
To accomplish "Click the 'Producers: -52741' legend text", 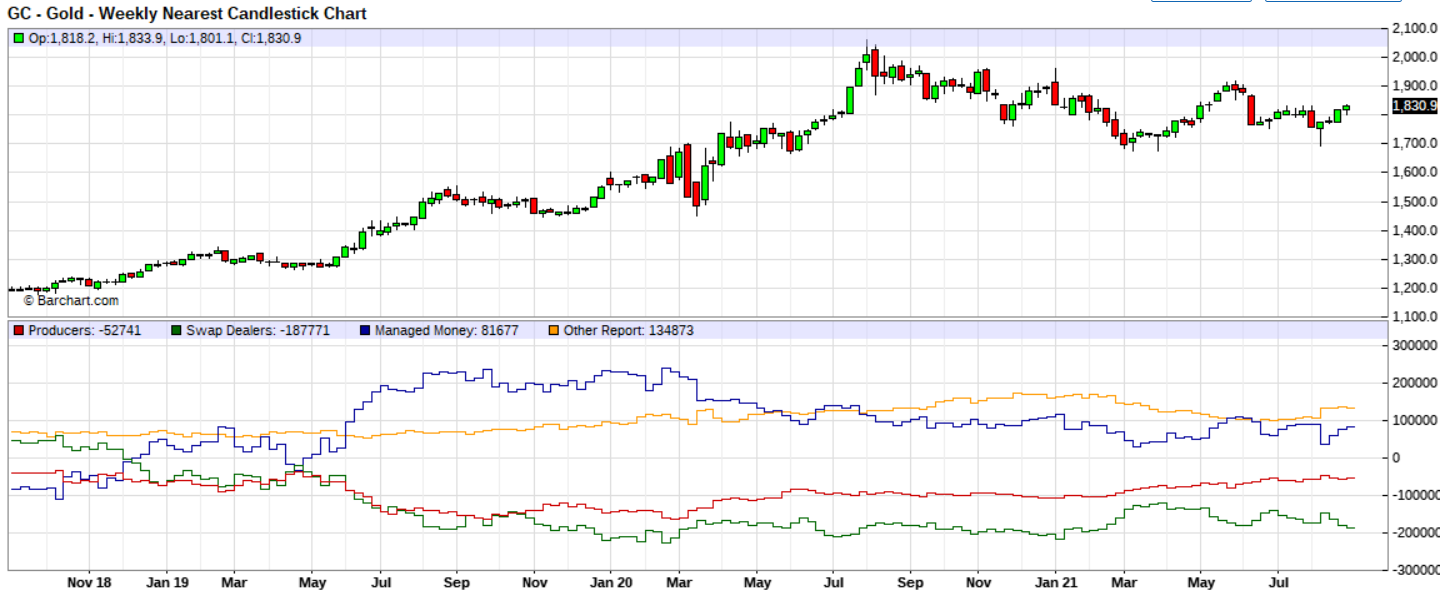I will click(85, 330).
